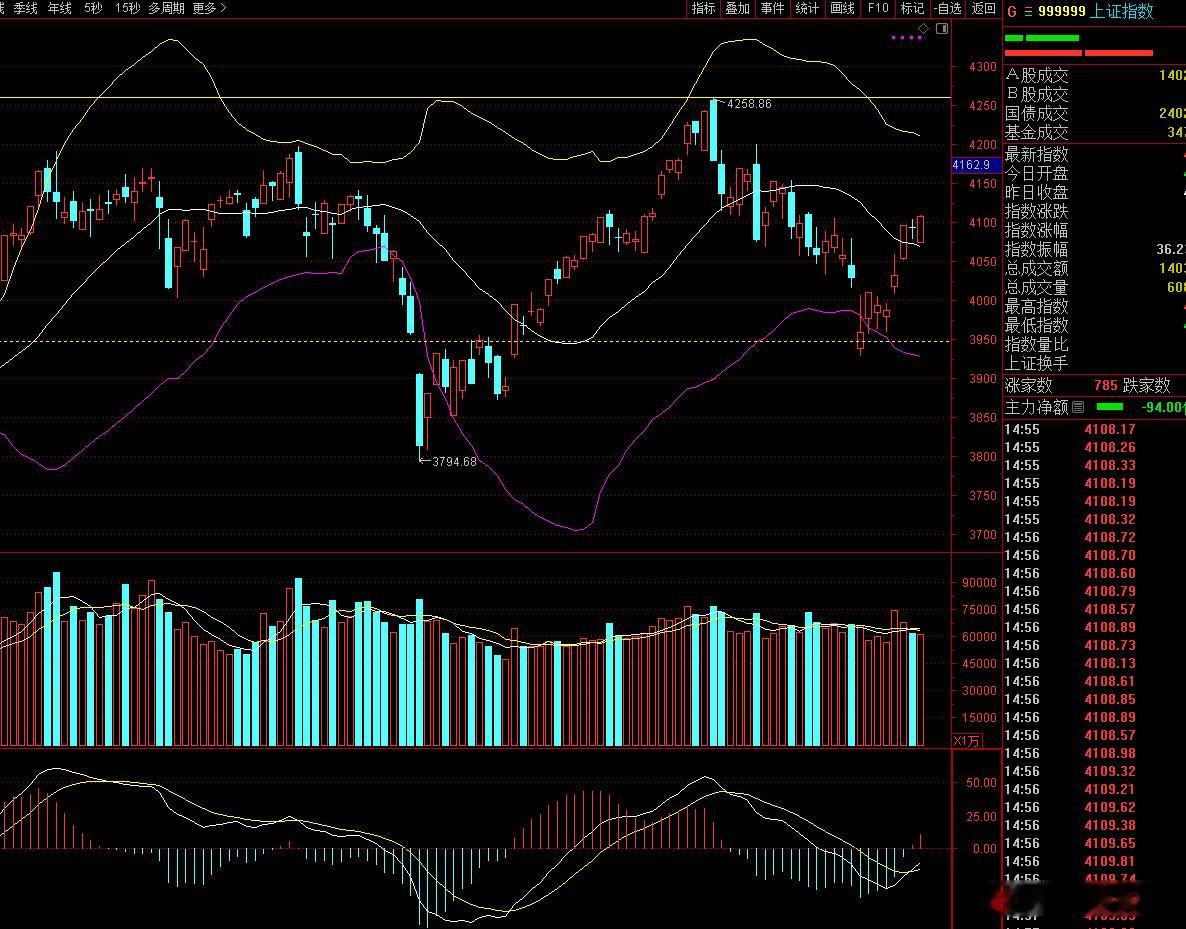The width and height of the screenshot is (1186, 929).
Task: Click the green bar under the 999999 title
Action: tap(1042, 38)
